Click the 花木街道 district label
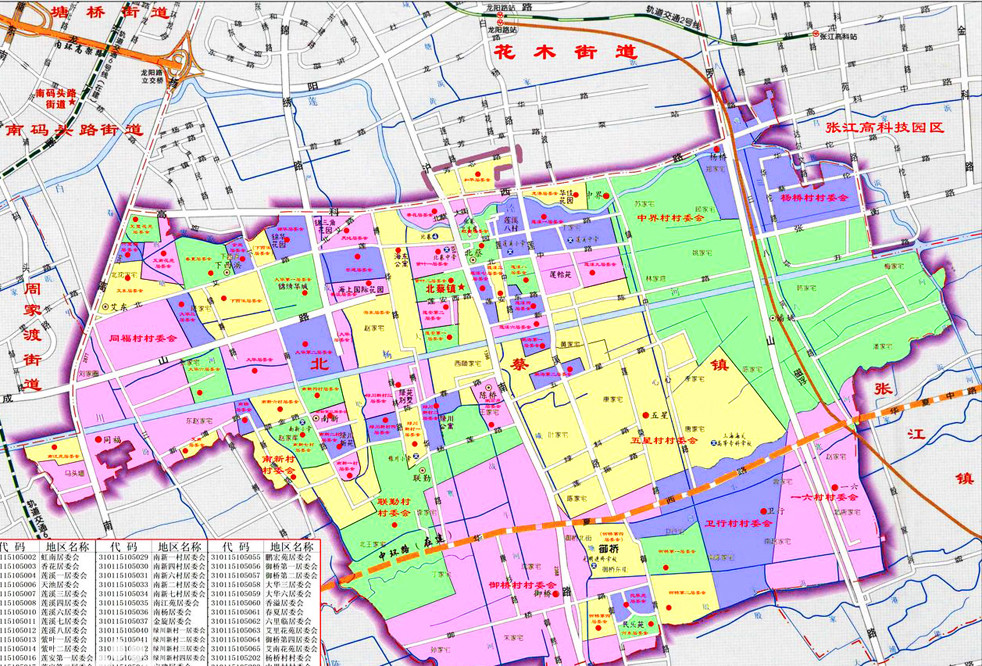This screenshot has height=666, width=982. coord(566,52)
